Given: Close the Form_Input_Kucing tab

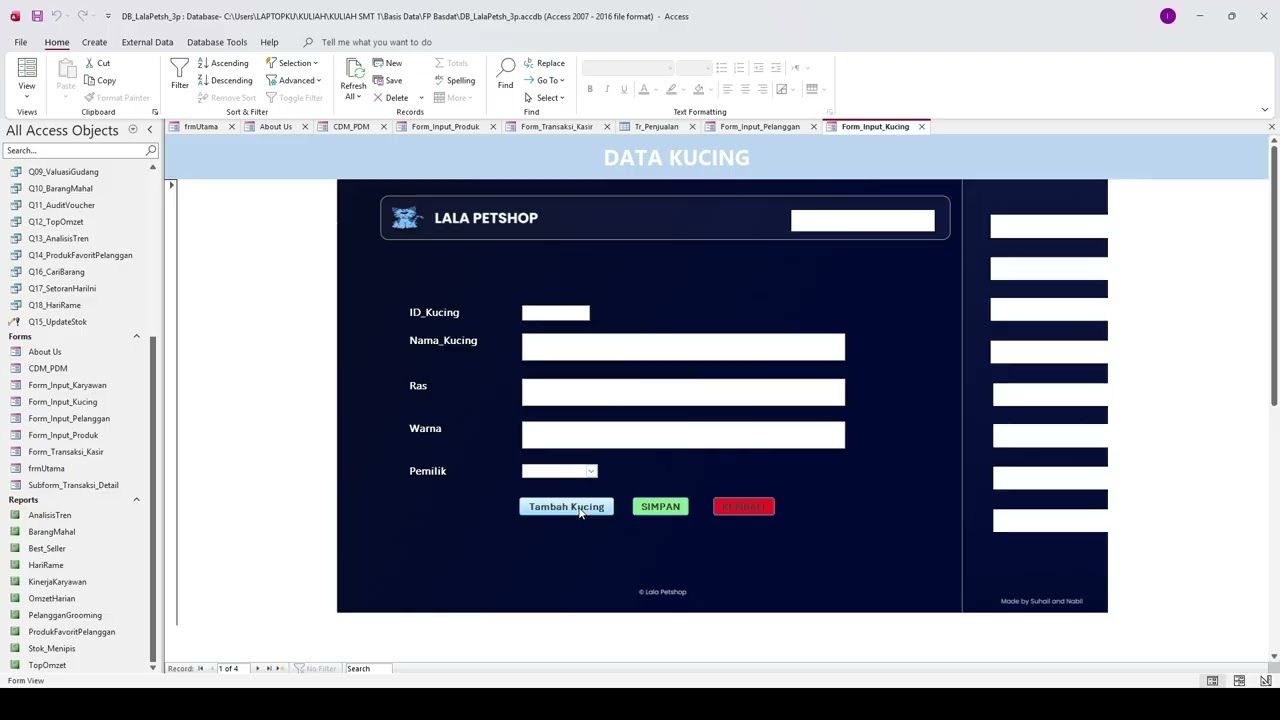Looking at the screenshot, I should point(921,127).
